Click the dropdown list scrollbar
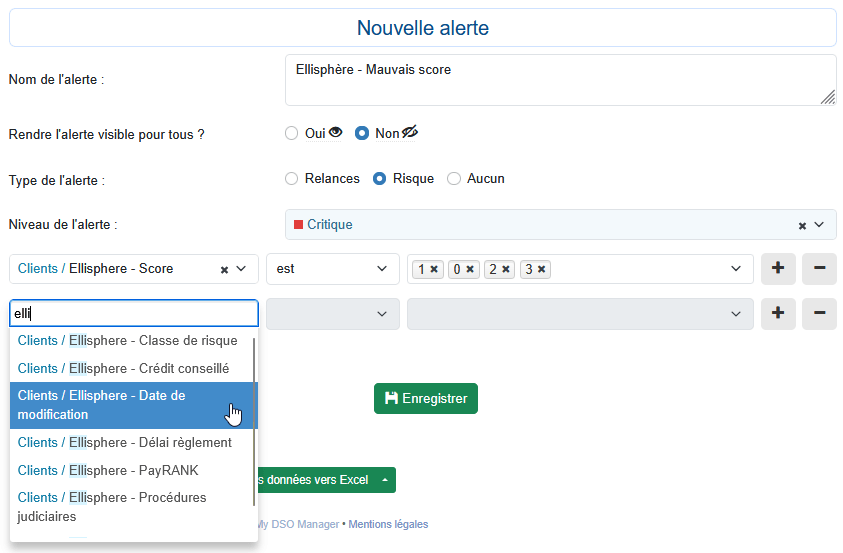The width and height of the screenshot is (843, 553). pos(254,422)
